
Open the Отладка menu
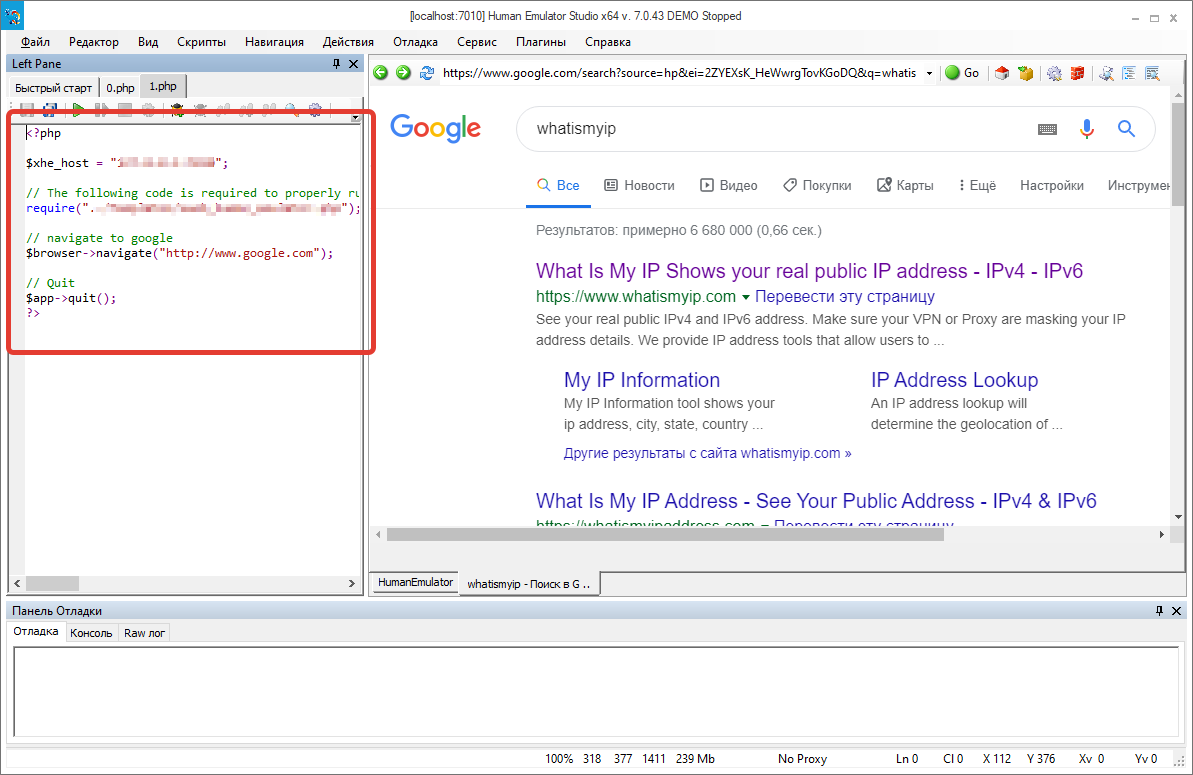[x=415, y=42]
